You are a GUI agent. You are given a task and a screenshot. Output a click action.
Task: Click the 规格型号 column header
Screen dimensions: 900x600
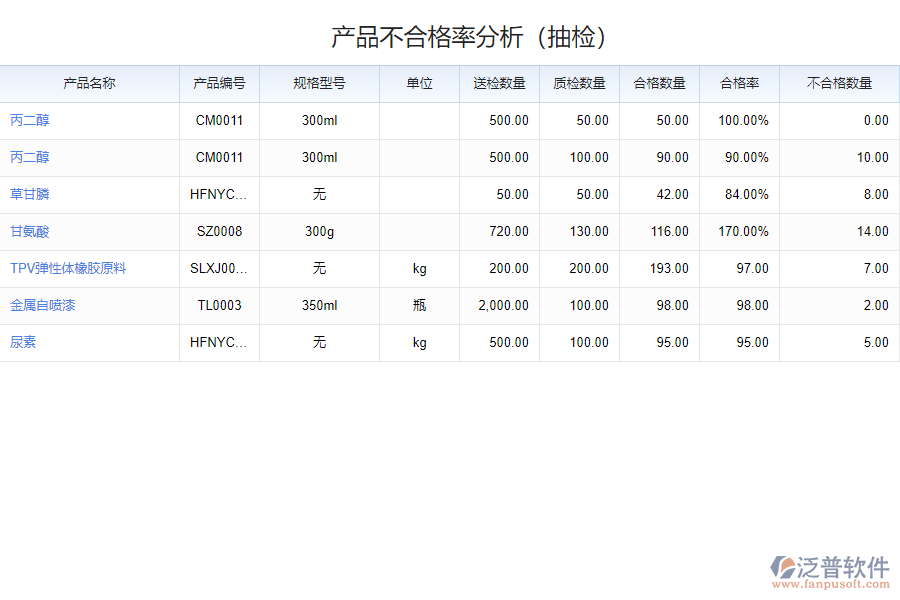[x=319, y=84]
